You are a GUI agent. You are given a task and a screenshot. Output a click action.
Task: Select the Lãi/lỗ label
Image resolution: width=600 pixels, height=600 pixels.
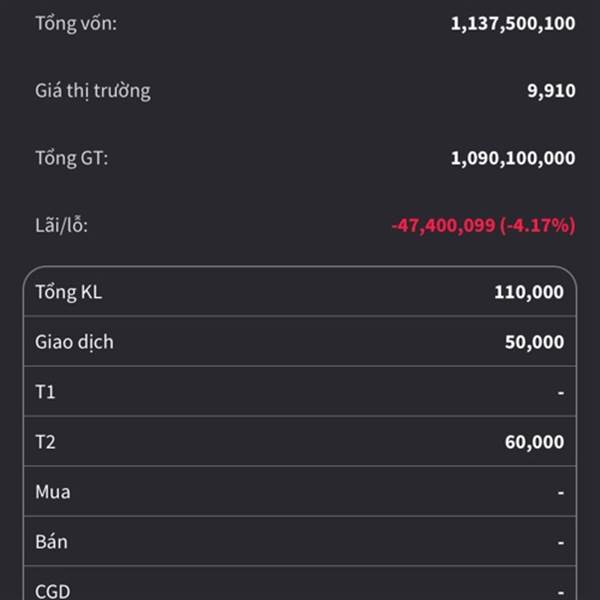click(x=62, y=225)
